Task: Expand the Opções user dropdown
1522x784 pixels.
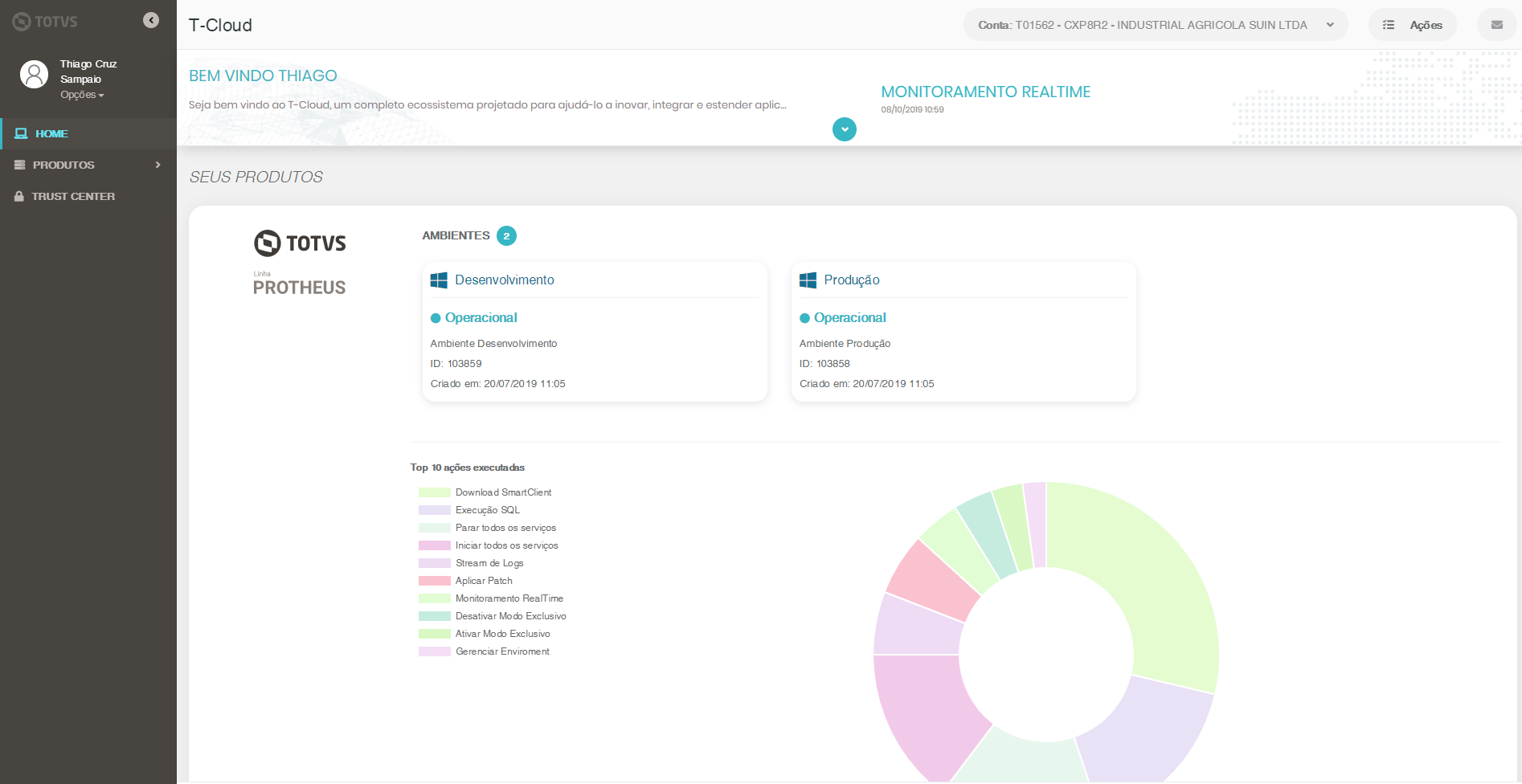Action: pyautogui.click(x=82, y=95)
